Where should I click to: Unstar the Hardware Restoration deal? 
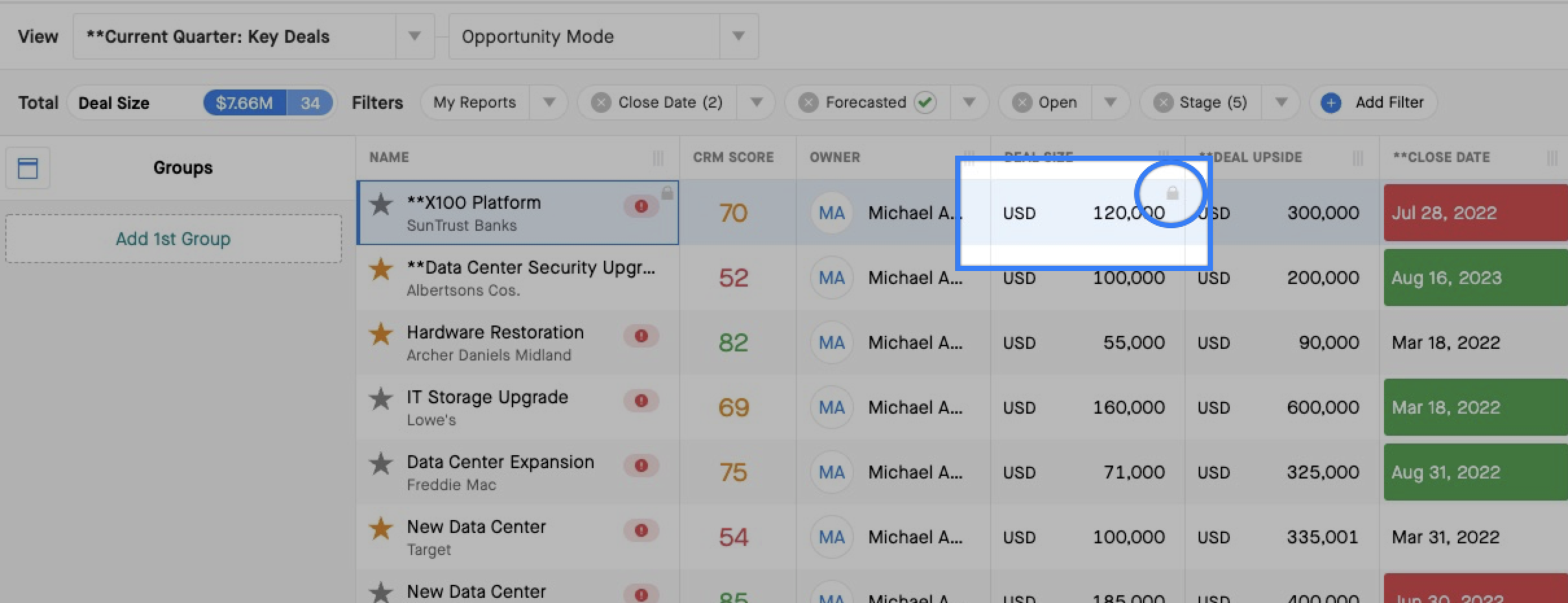click(381, 334)
